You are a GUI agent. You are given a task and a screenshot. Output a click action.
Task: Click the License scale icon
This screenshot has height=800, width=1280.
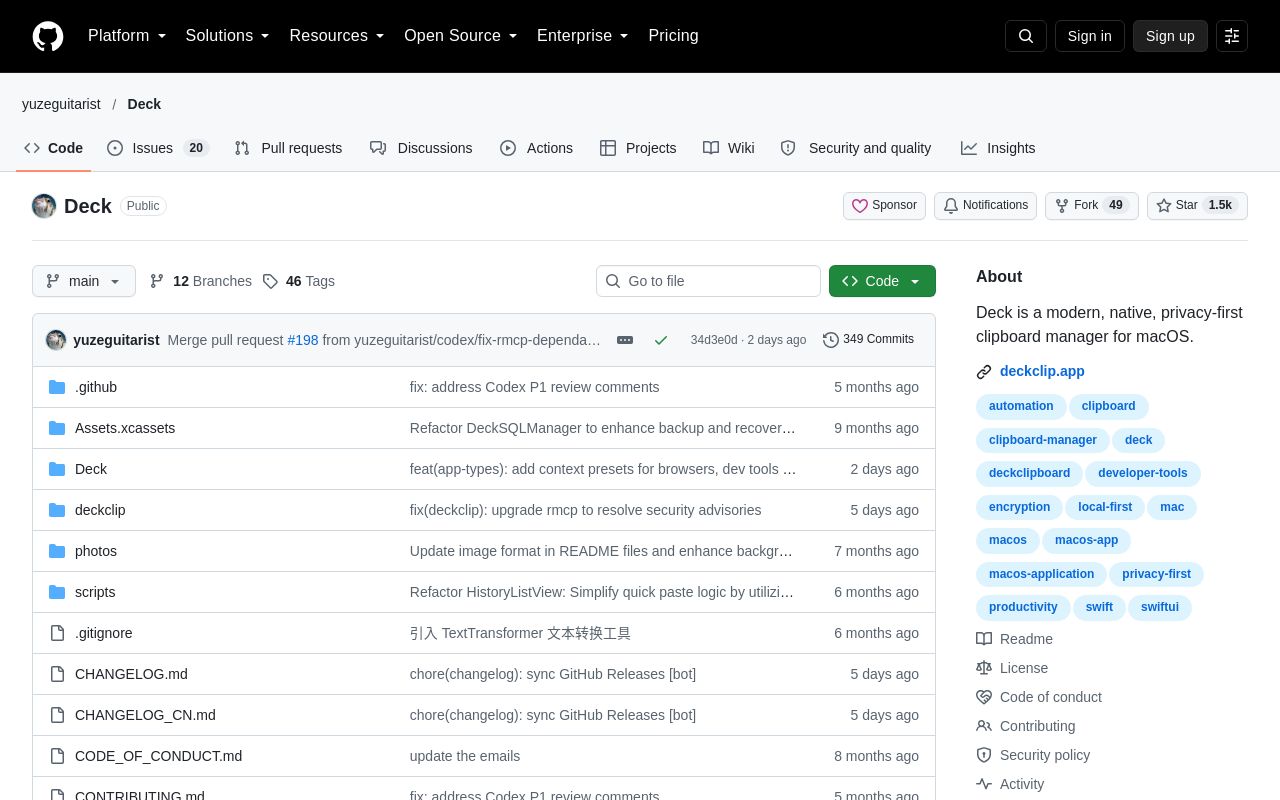point(984,668)
